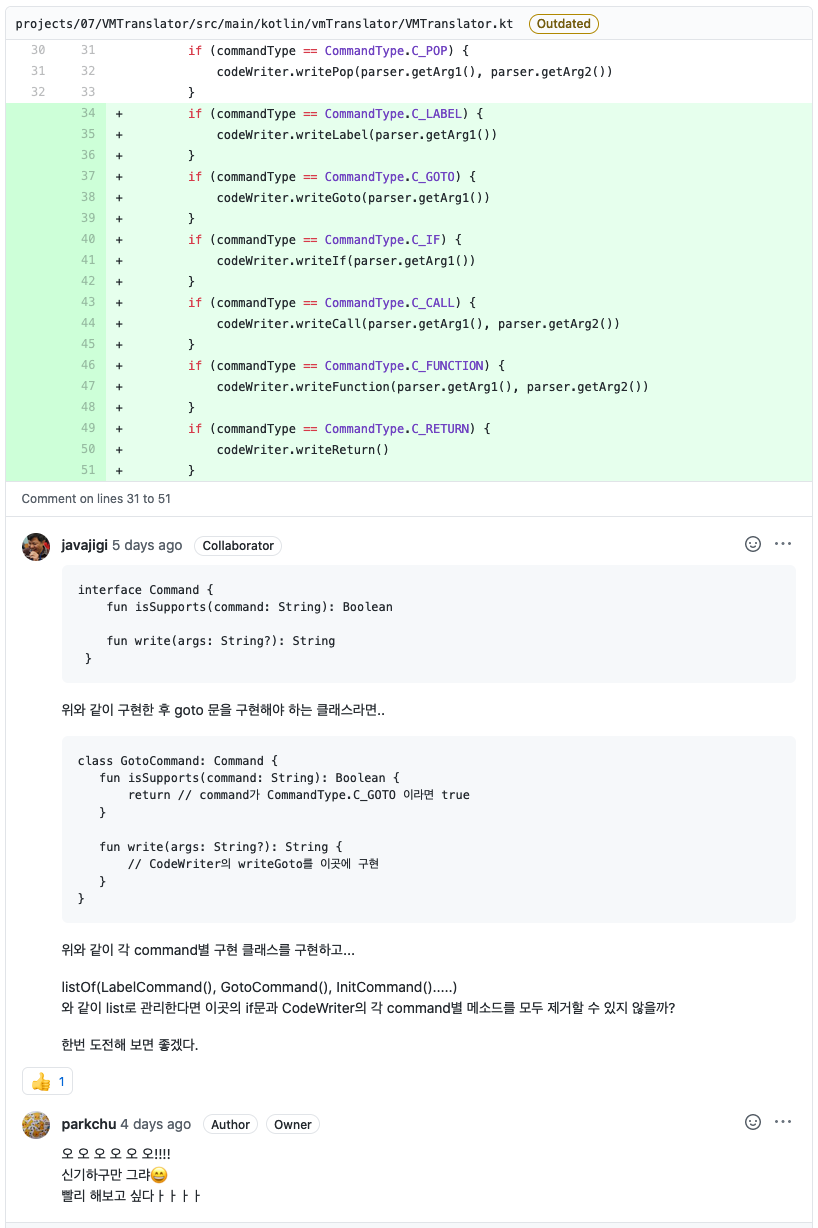Click the VMTranslator.kt file path
Viewport: 818px width, 1228px height.
[x=264, y=23]
